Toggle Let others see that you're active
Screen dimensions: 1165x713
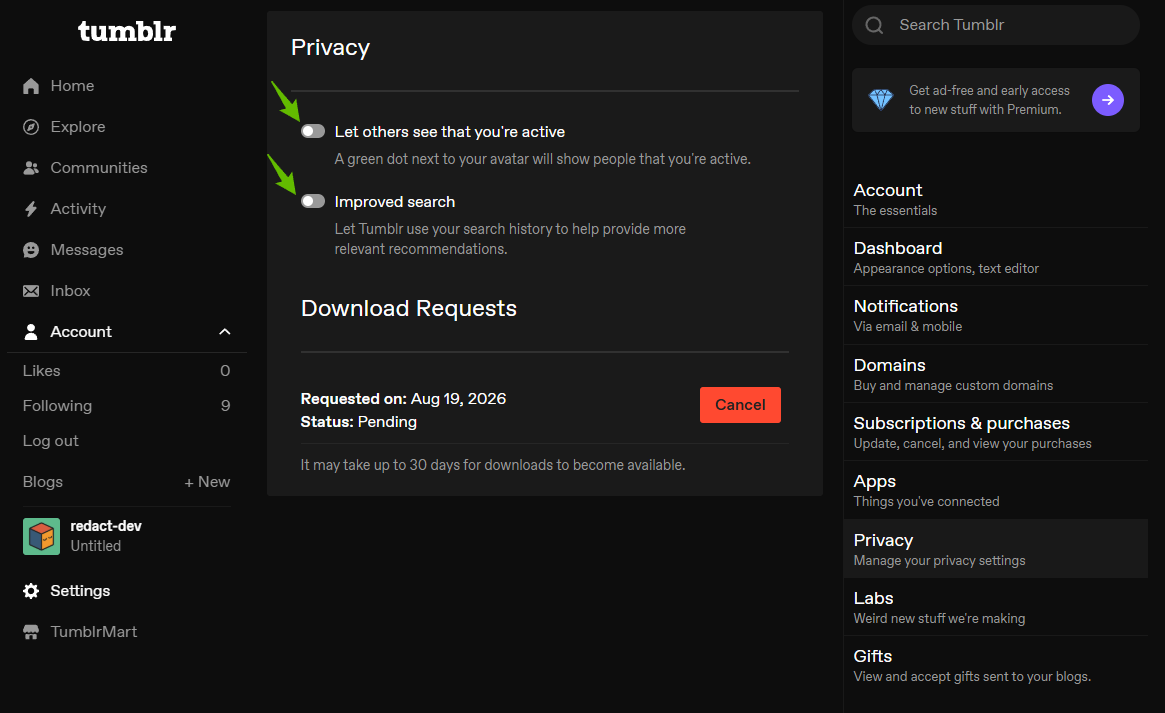pyautogui.click(x=313, y=131)
